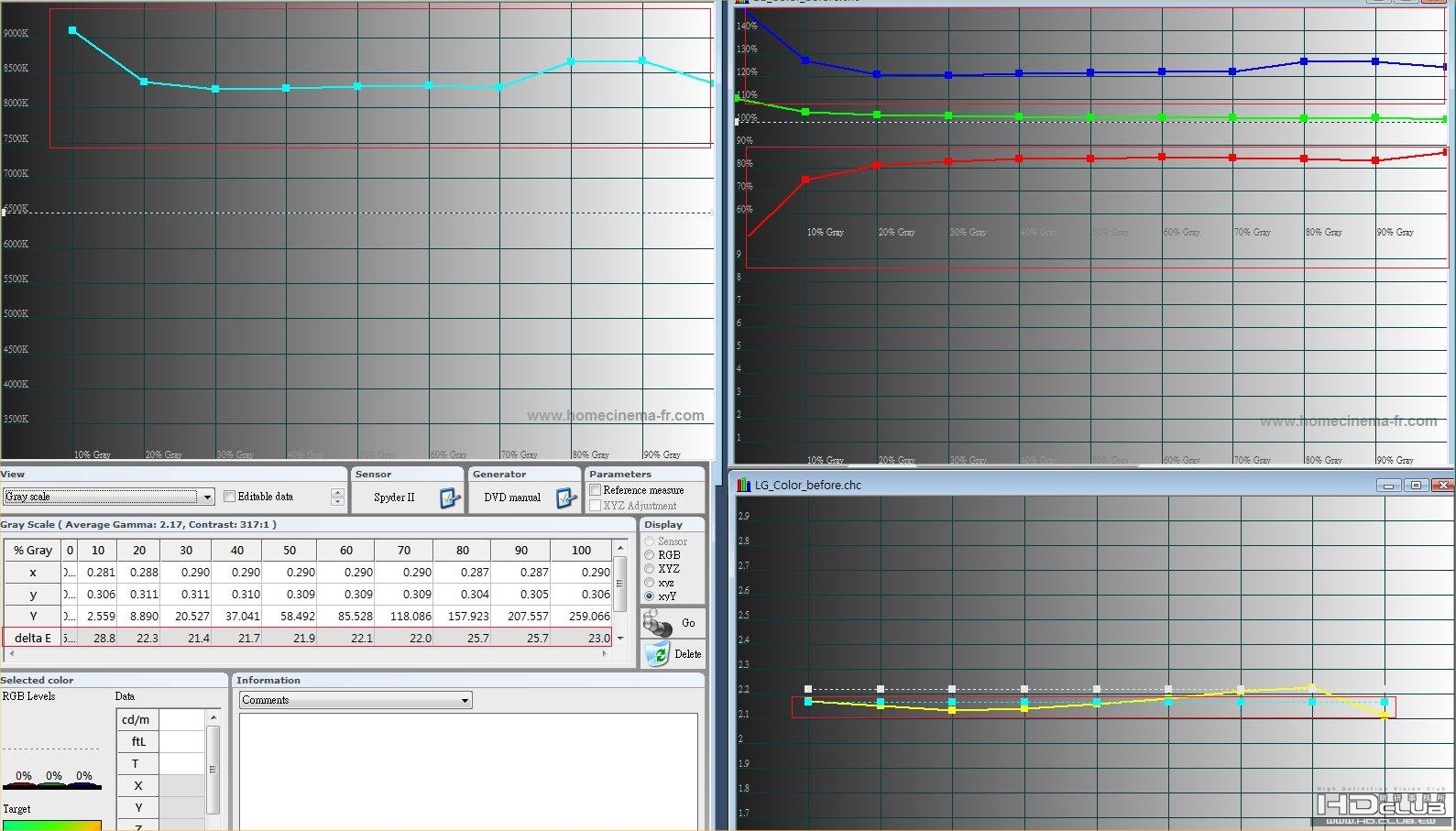Click the 9000K label on temperature axis
Viewport: 1456px width, 831px height.
point(16,33)
